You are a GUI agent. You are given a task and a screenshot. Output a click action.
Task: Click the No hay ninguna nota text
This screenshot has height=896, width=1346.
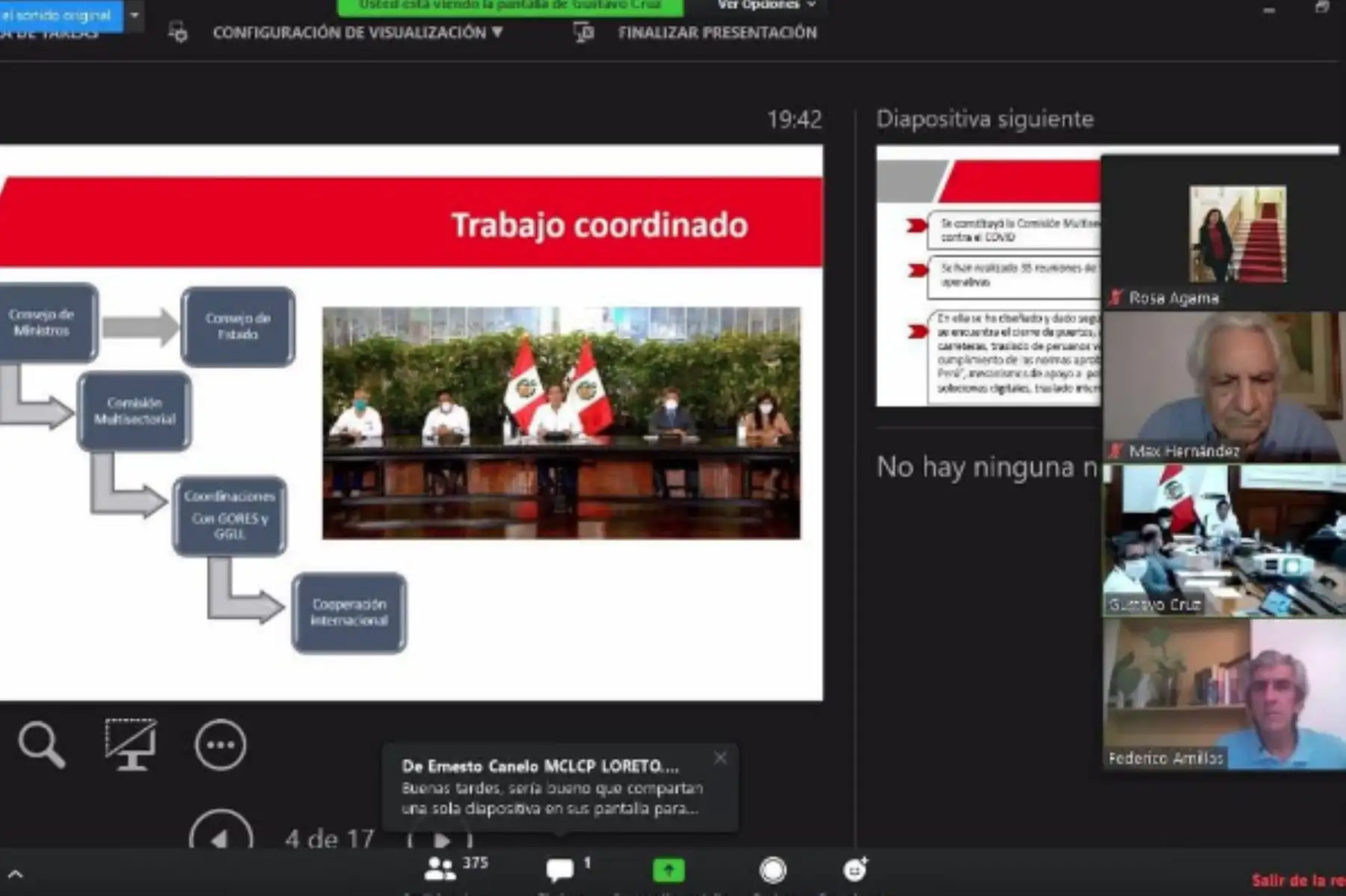tap(987, 467)
